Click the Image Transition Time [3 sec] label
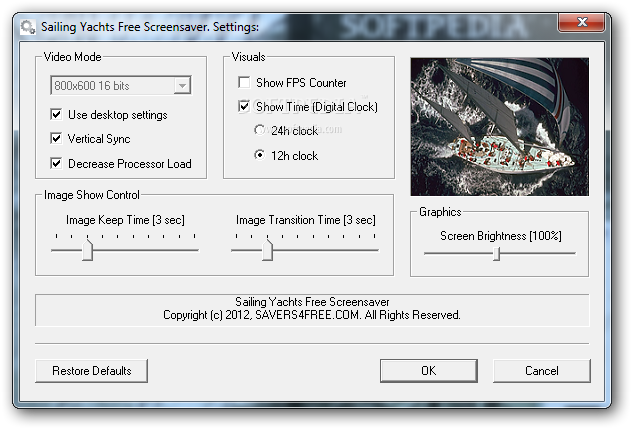 click(x=306, y=220)
